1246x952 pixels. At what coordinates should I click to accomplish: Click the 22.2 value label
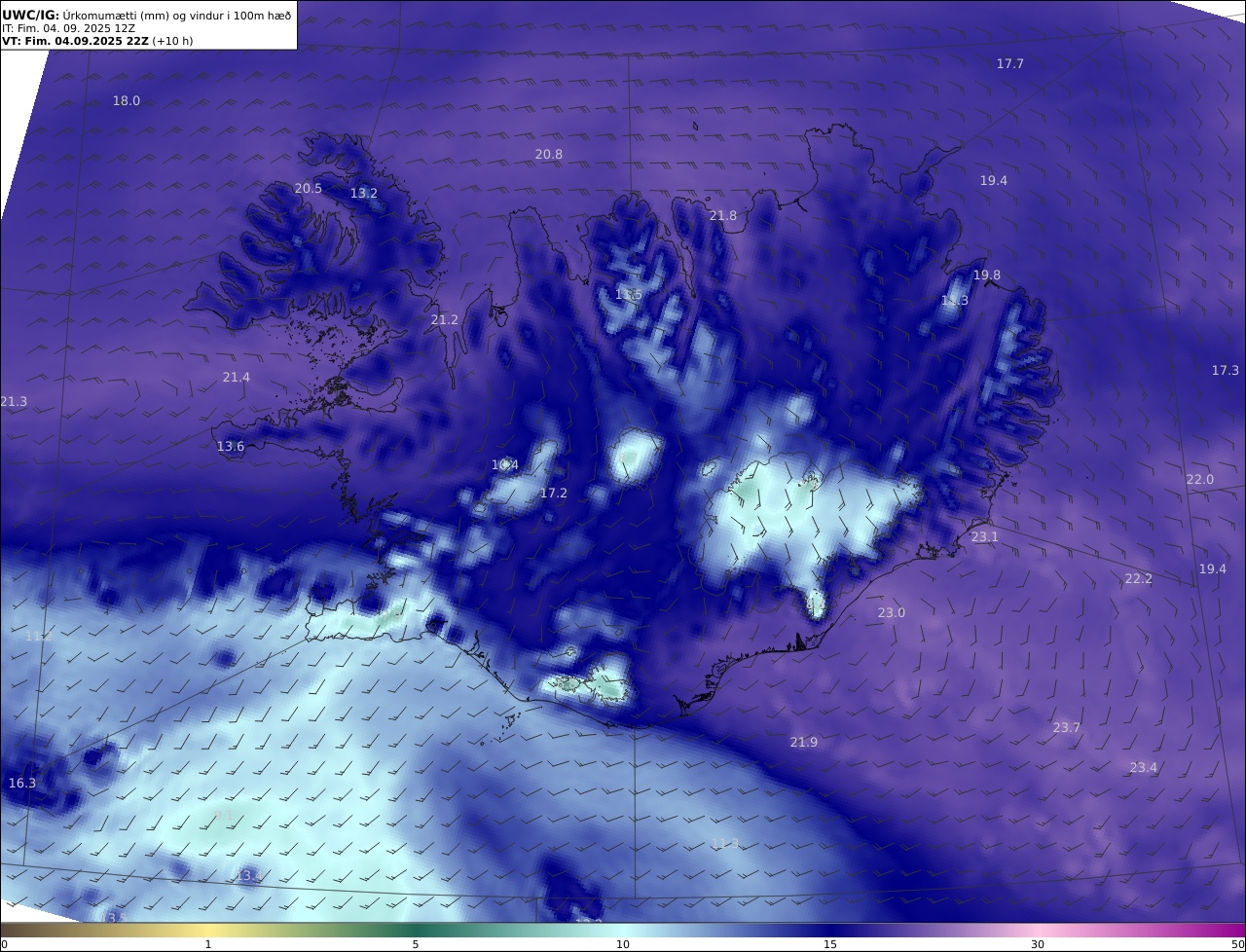click(1139, 578)
